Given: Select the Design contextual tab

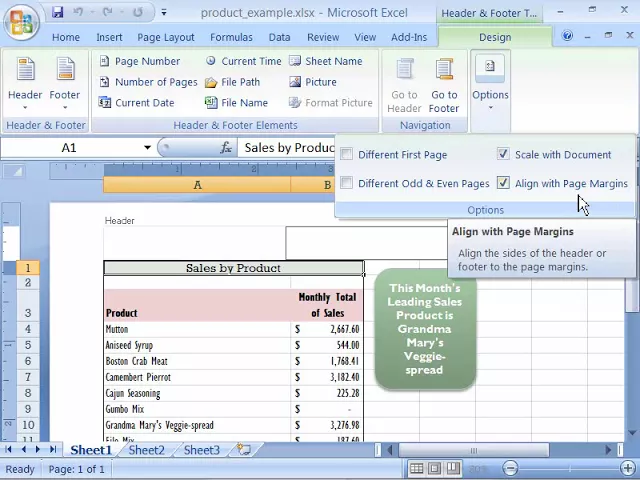Looking at the screenshot, I should [x=495, y=37].
